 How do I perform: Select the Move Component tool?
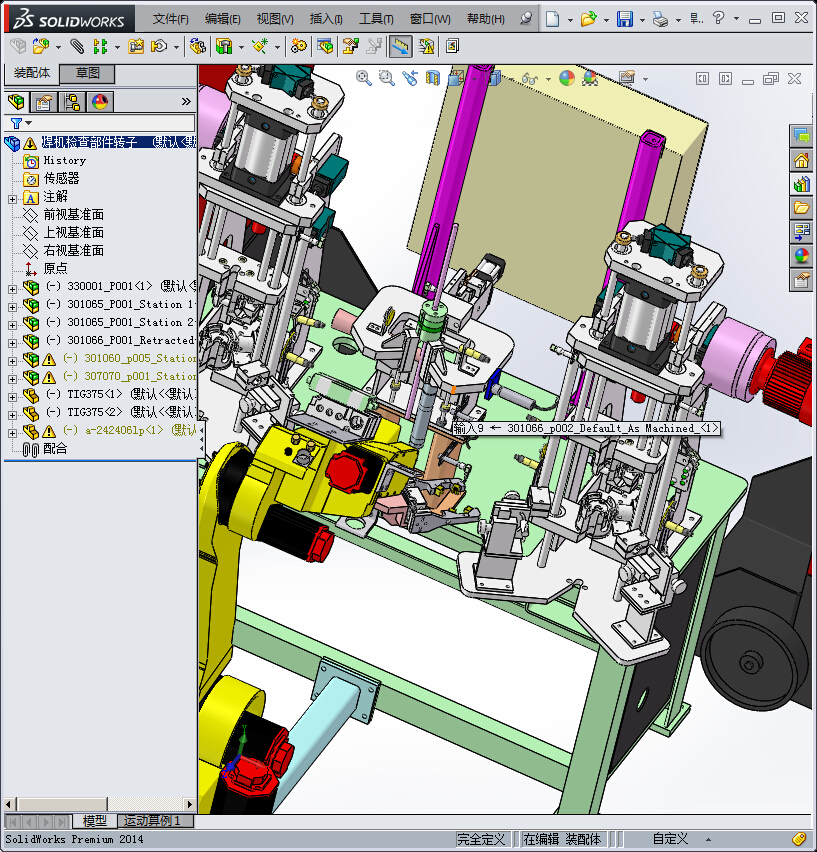pos(159,47)
